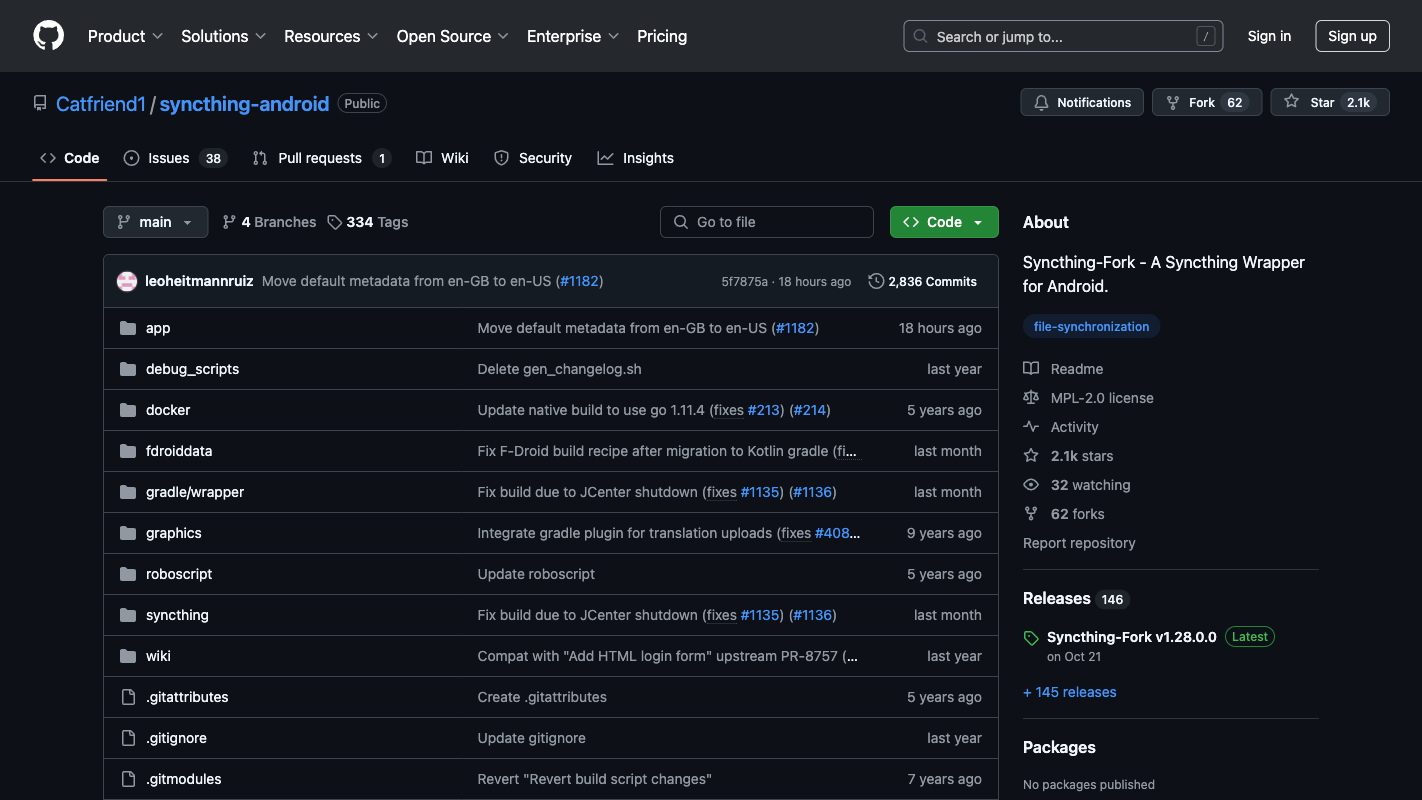Click the .gitignore file icon
1422x800 pixels.
[128, 738]
